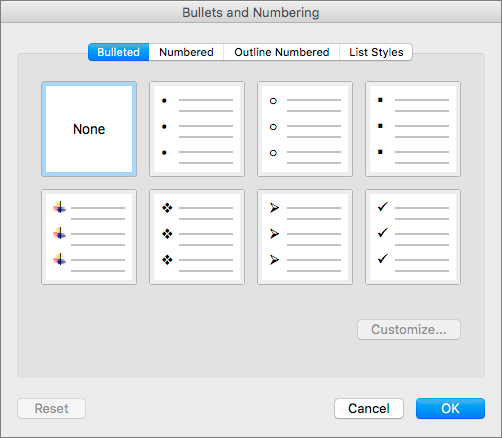Choose the four-diamond bullet style
Viewport: 502px width, 438px height.
[x=197, y=237]
